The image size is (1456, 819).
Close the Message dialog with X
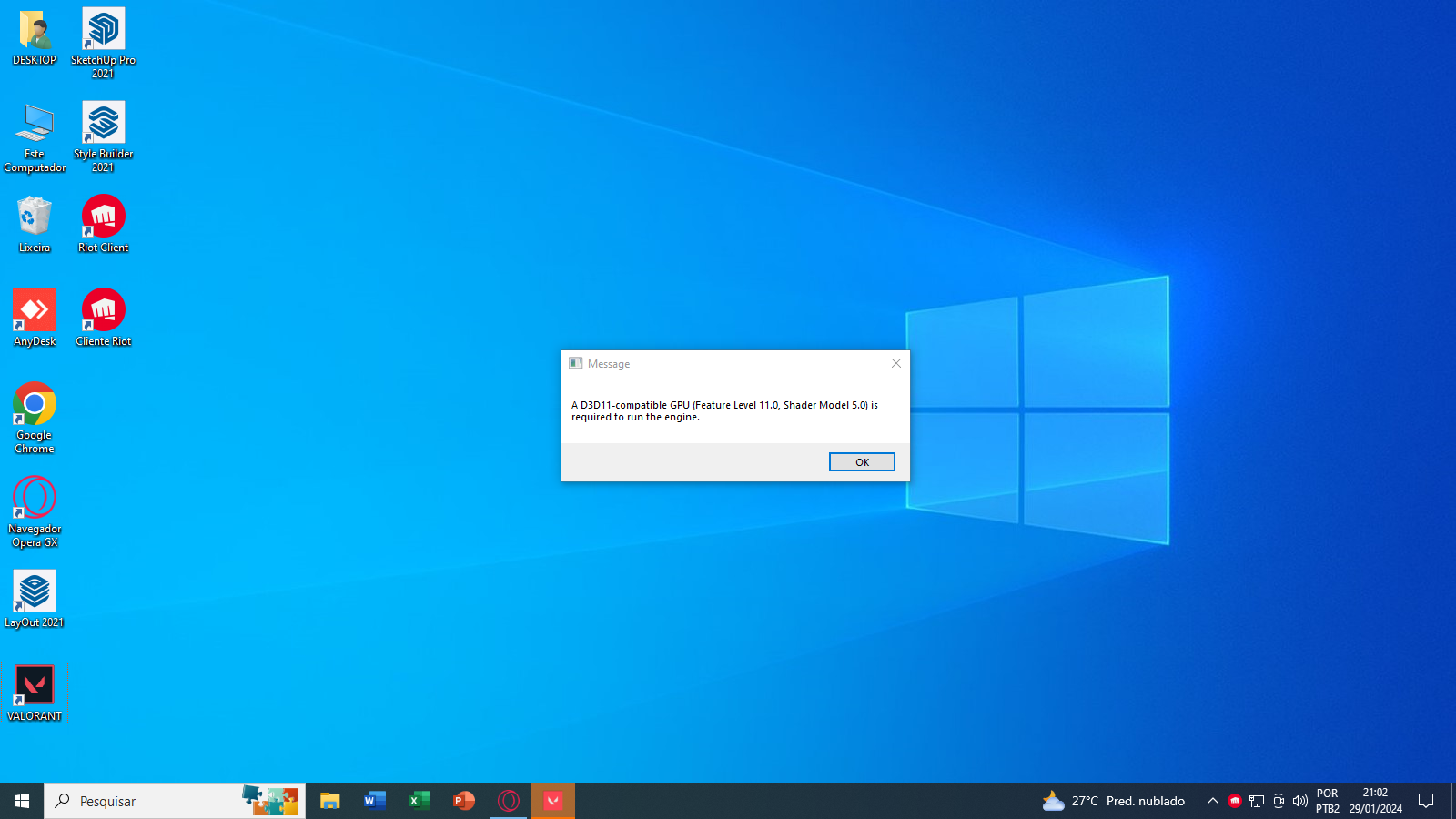[x=896, y=363]
